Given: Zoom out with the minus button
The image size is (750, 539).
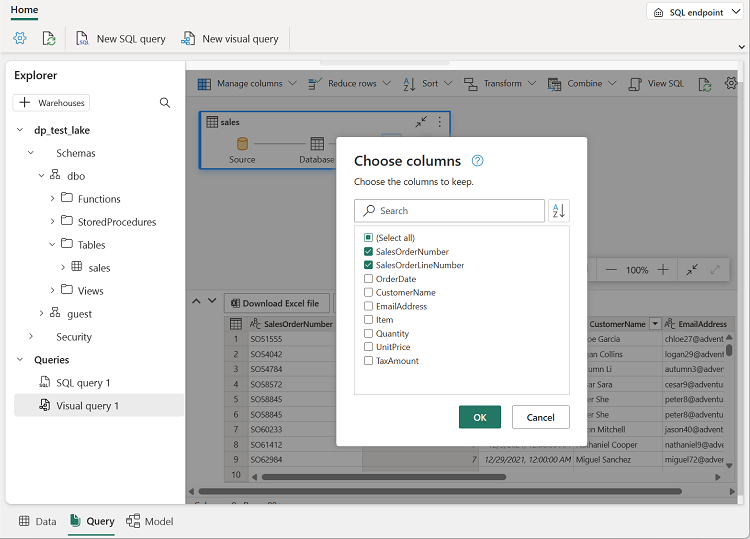Looking at the screenshot, I should (x=611, y=270).
